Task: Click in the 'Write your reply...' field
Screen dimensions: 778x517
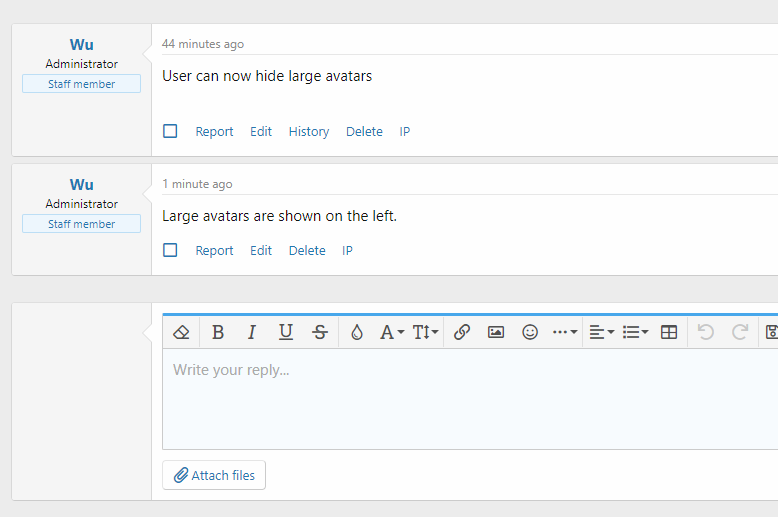Action: point(470,399)
